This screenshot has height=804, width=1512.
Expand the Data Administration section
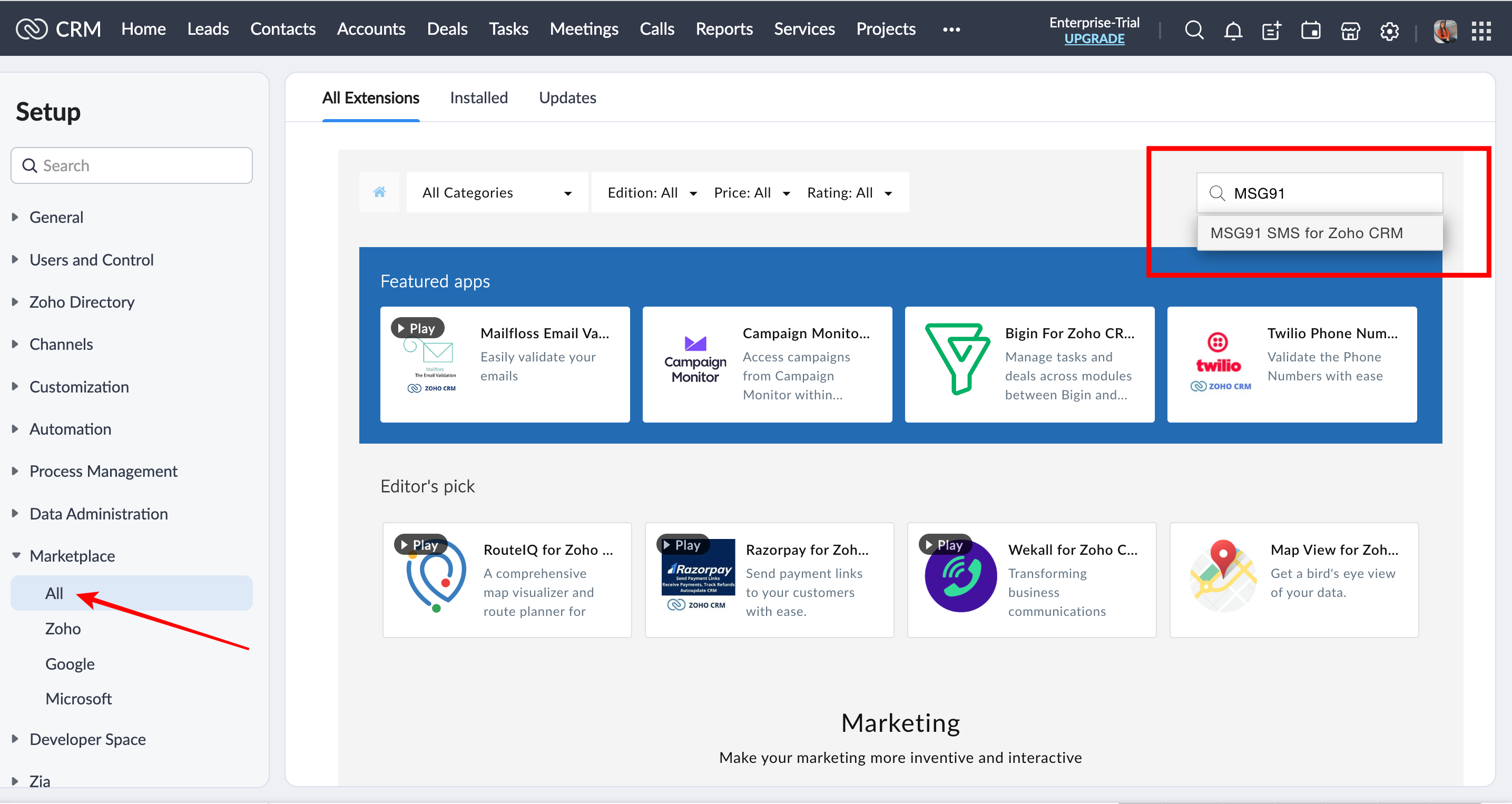tap(15, 513)
